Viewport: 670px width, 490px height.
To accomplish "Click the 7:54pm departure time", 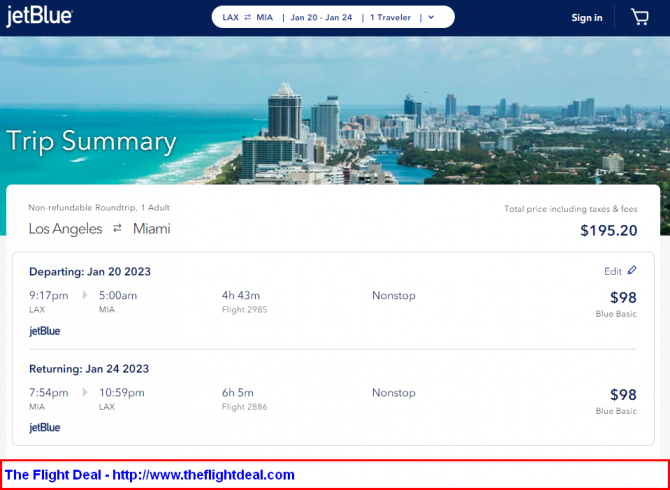I will (x=49, y=393).
